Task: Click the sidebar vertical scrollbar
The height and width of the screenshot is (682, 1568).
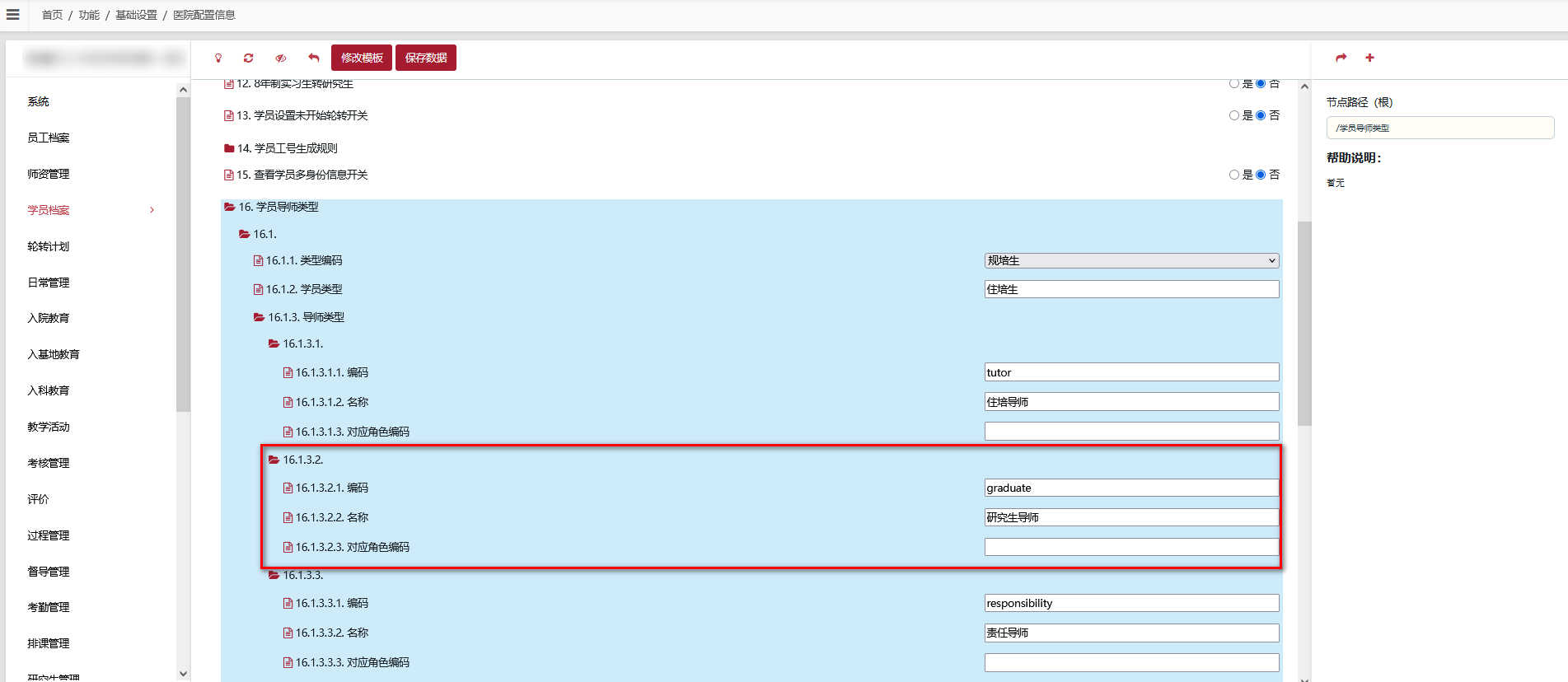Action: [183, 254]
